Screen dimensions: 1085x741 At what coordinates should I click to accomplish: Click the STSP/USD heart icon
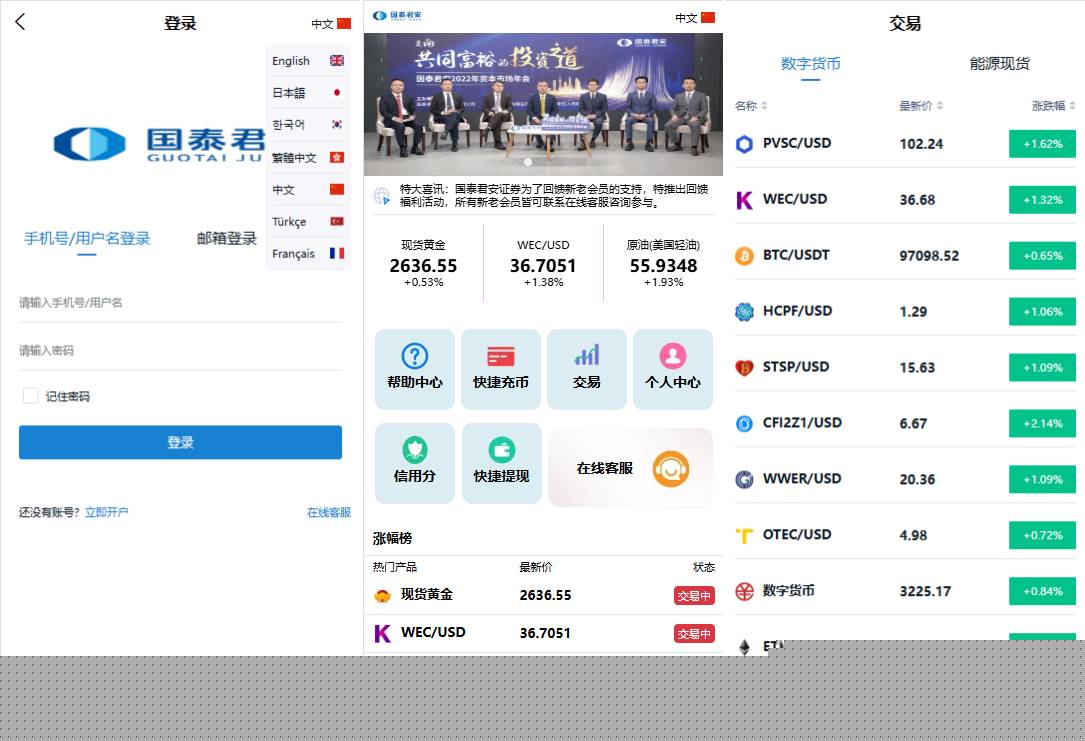point(744,367)
